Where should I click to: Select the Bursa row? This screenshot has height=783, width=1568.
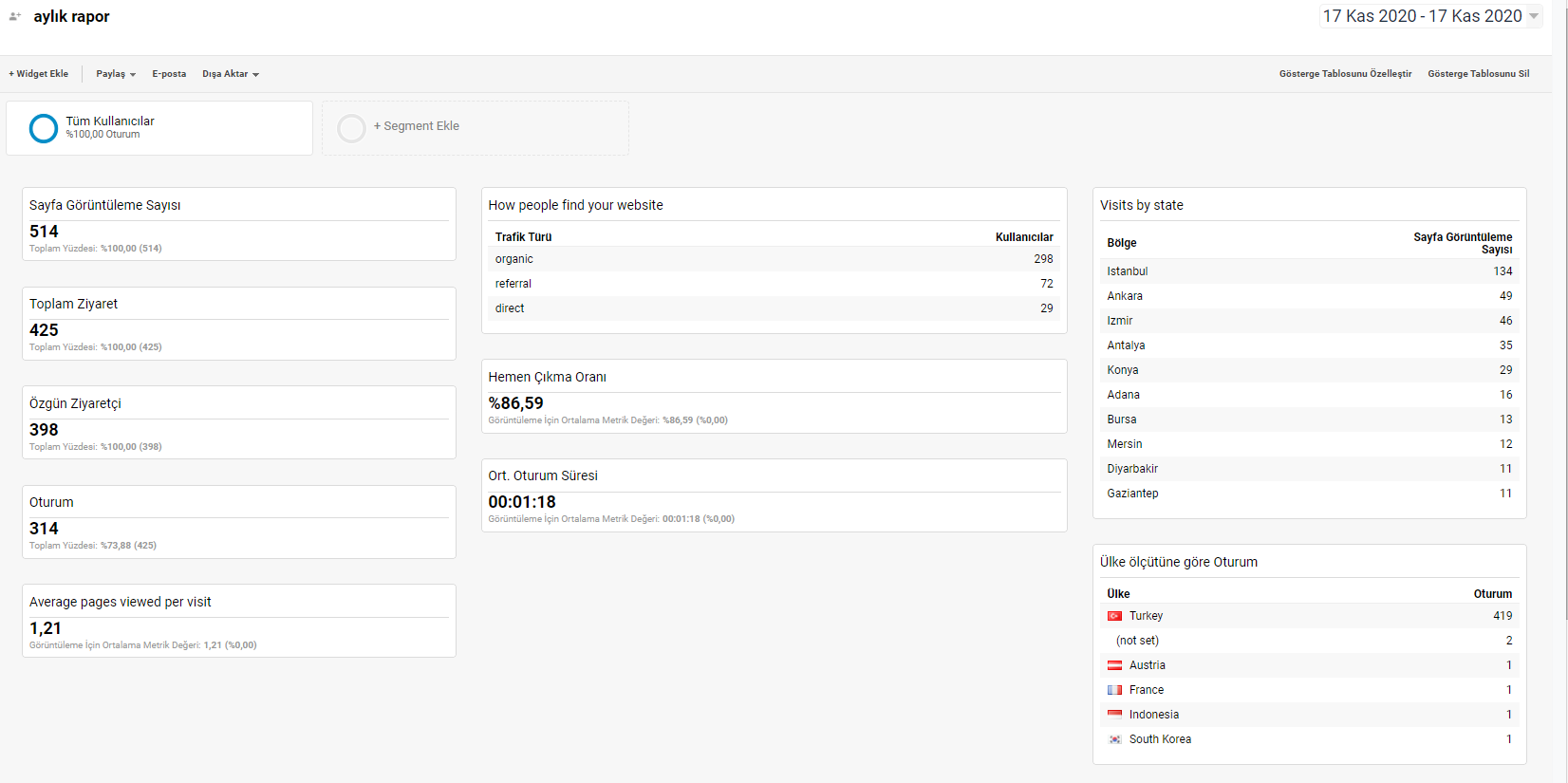(x=1310, y=419)
